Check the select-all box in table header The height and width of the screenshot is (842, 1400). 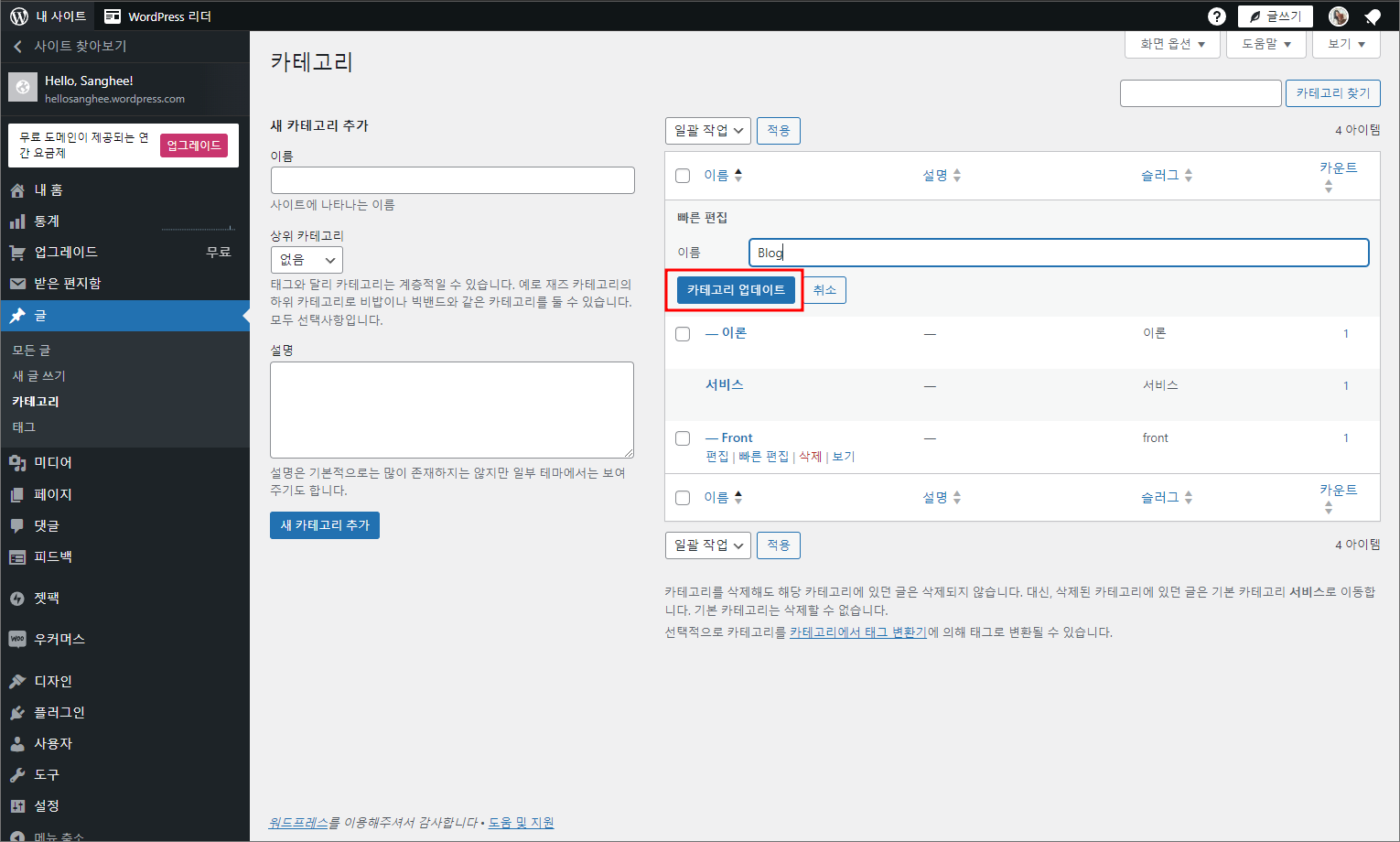tap(683, 176)
